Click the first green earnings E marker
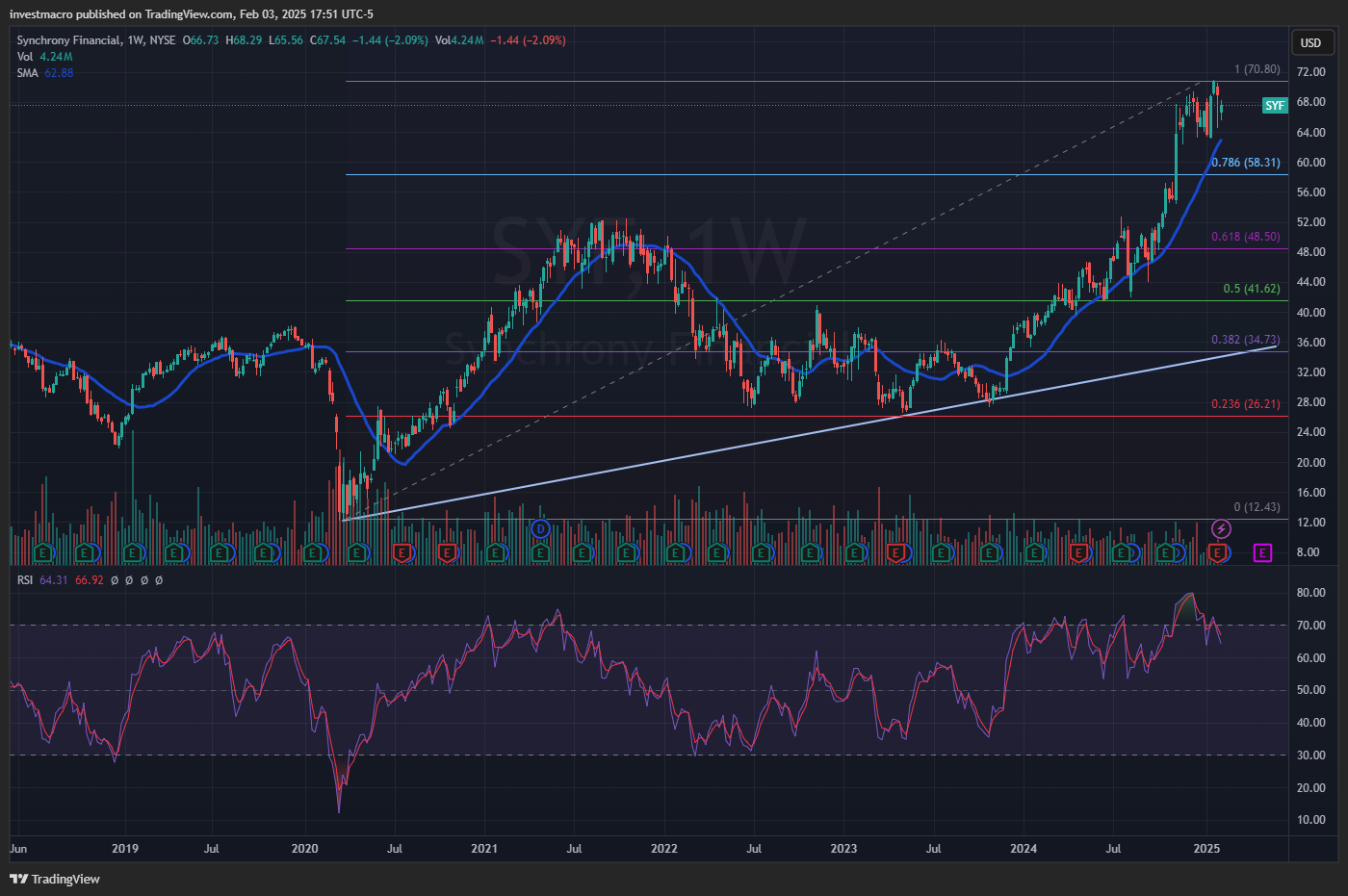The width and height of the screenshot is (1348, 896). (42, 552)
